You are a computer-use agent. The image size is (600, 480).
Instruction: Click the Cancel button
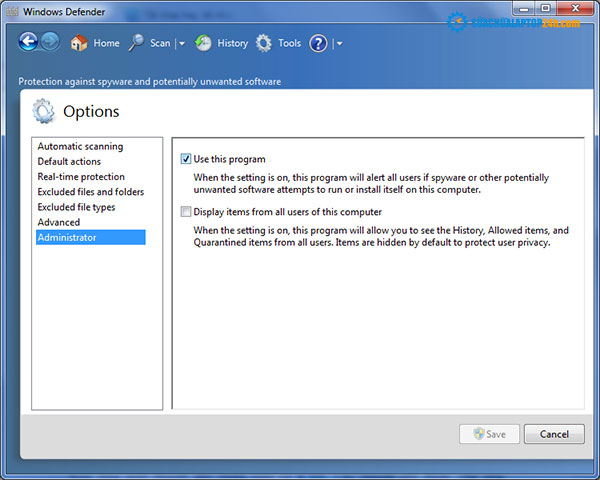pyautogui.click(x=554, y=434)
